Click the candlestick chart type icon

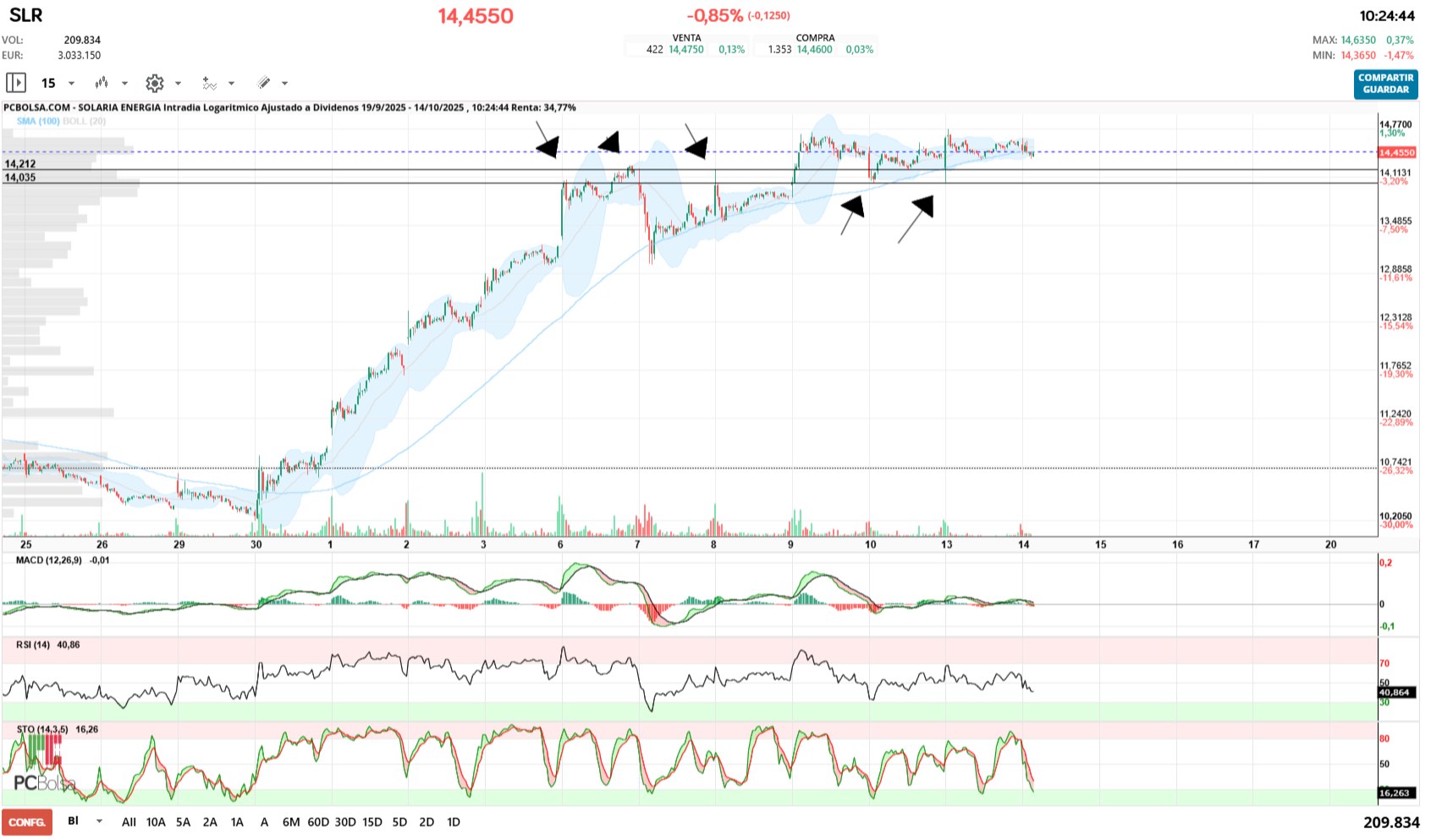tap(102, 83)
